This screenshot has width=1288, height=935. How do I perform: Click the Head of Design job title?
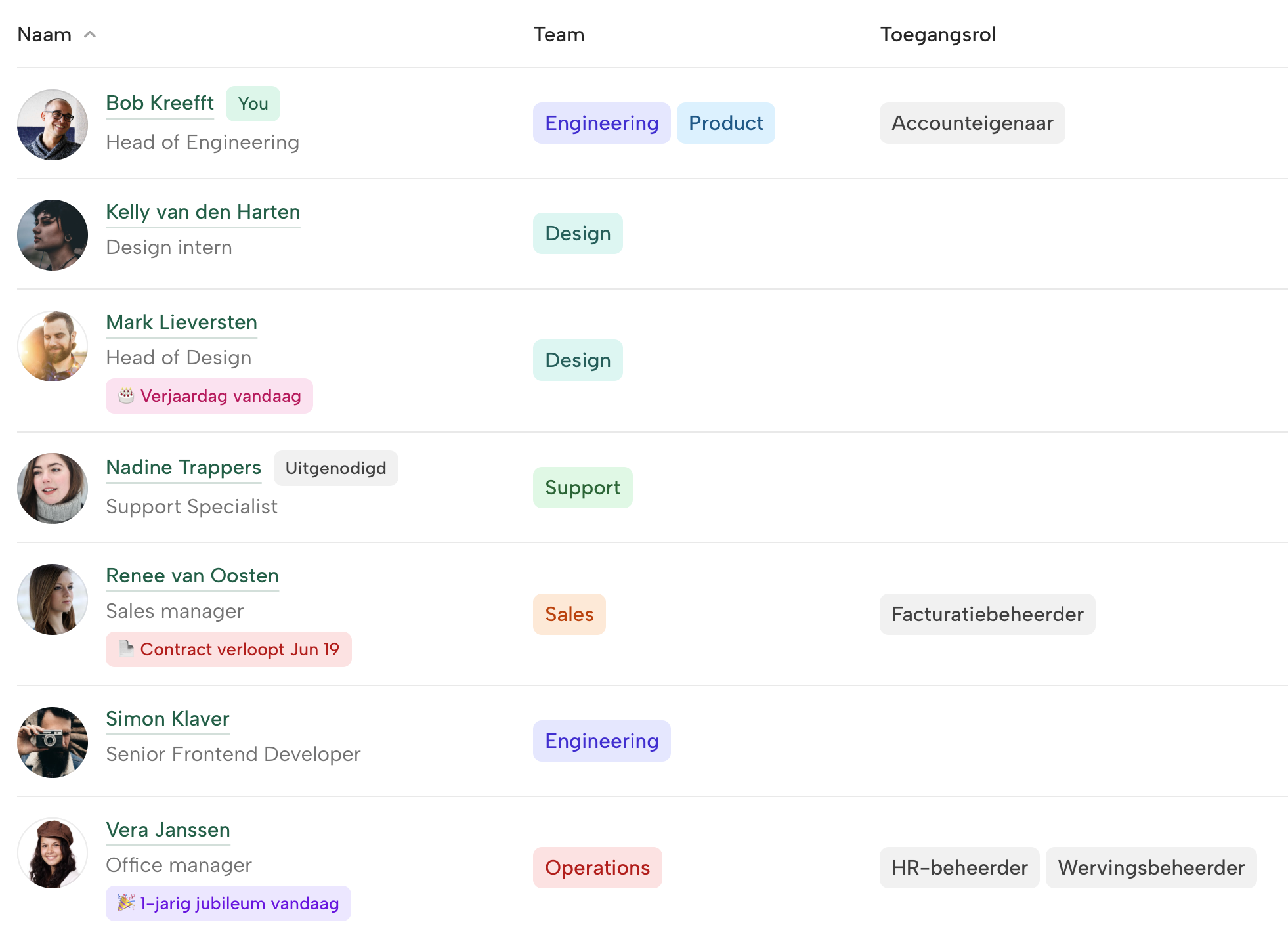tap(179, 358)
